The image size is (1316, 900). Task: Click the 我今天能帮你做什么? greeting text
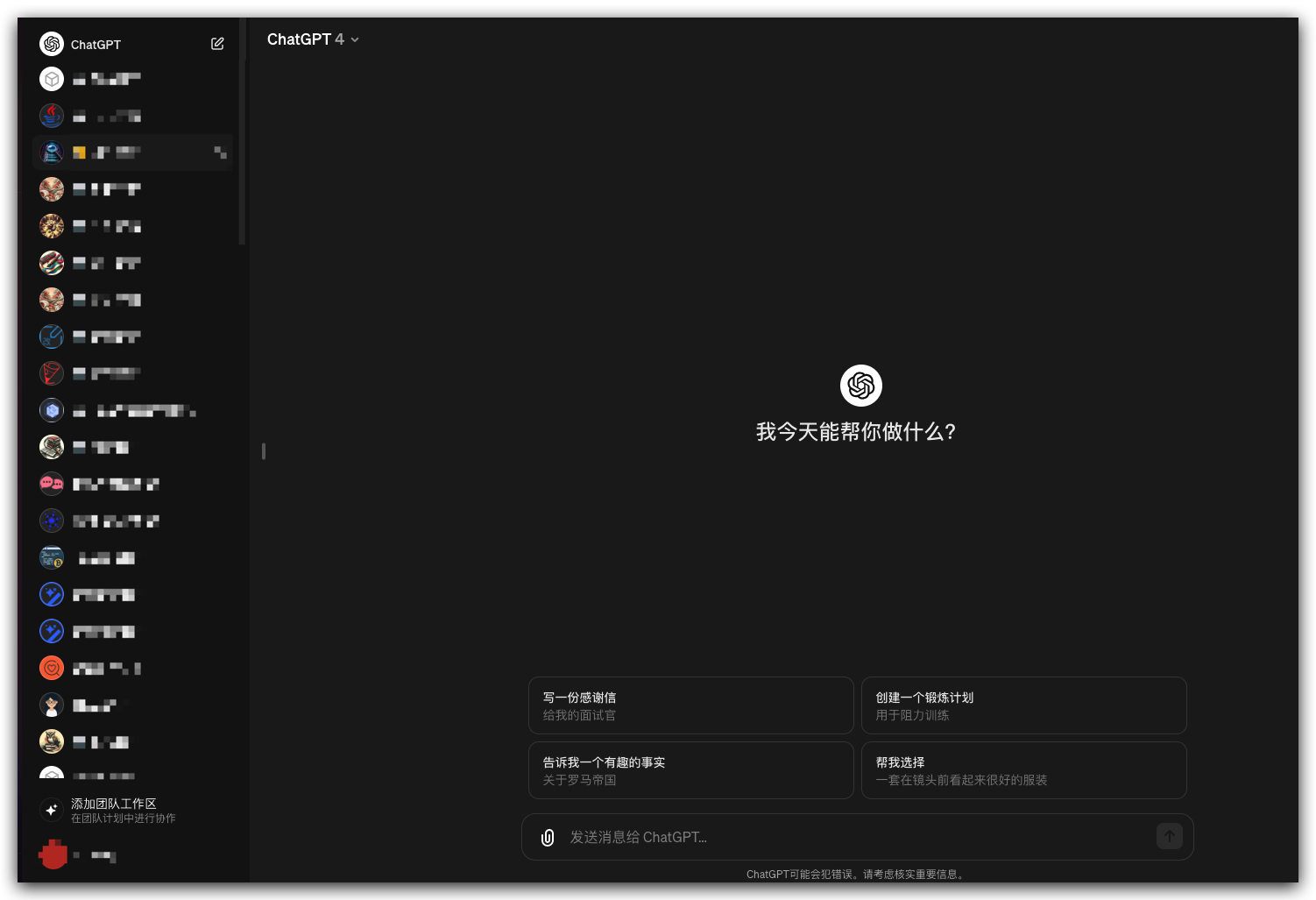(x=856, y=431)
